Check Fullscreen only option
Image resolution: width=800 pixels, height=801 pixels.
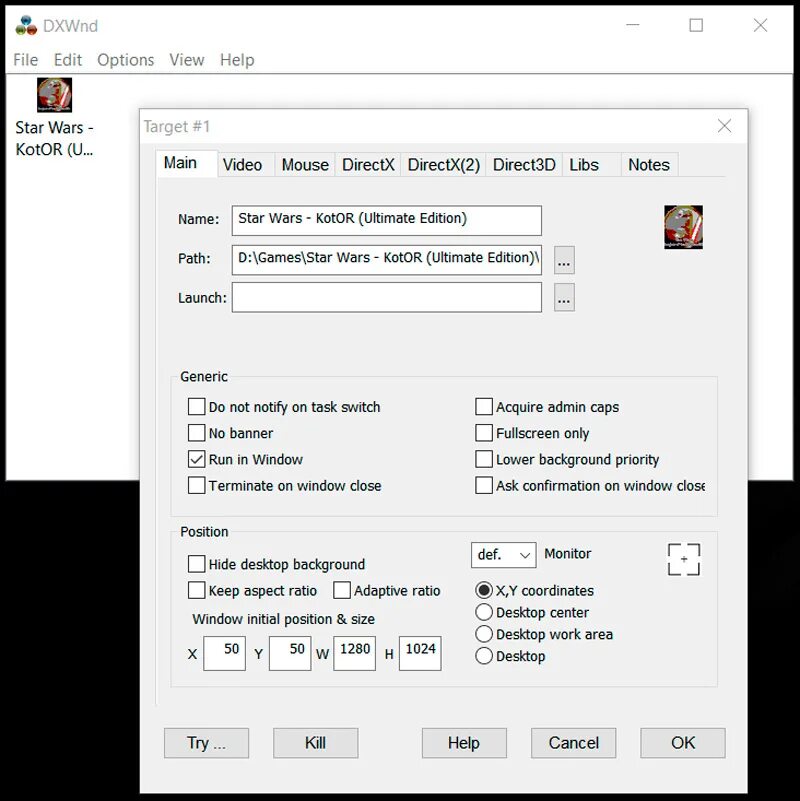[x=484, y=433]
